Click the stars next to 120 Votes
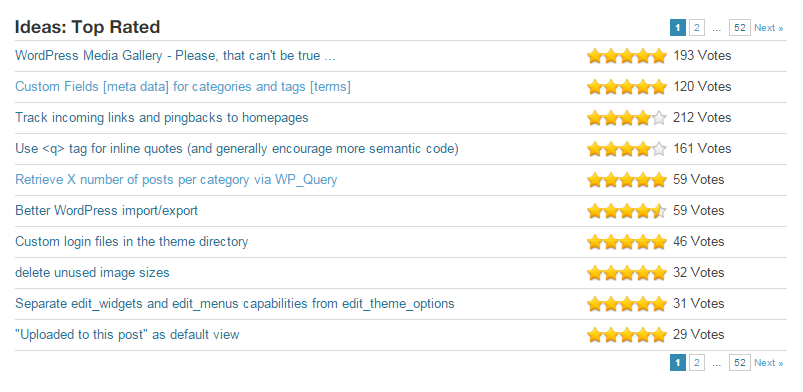The width and height of the screenshot is (803, 392). click(x=627, y=87)
